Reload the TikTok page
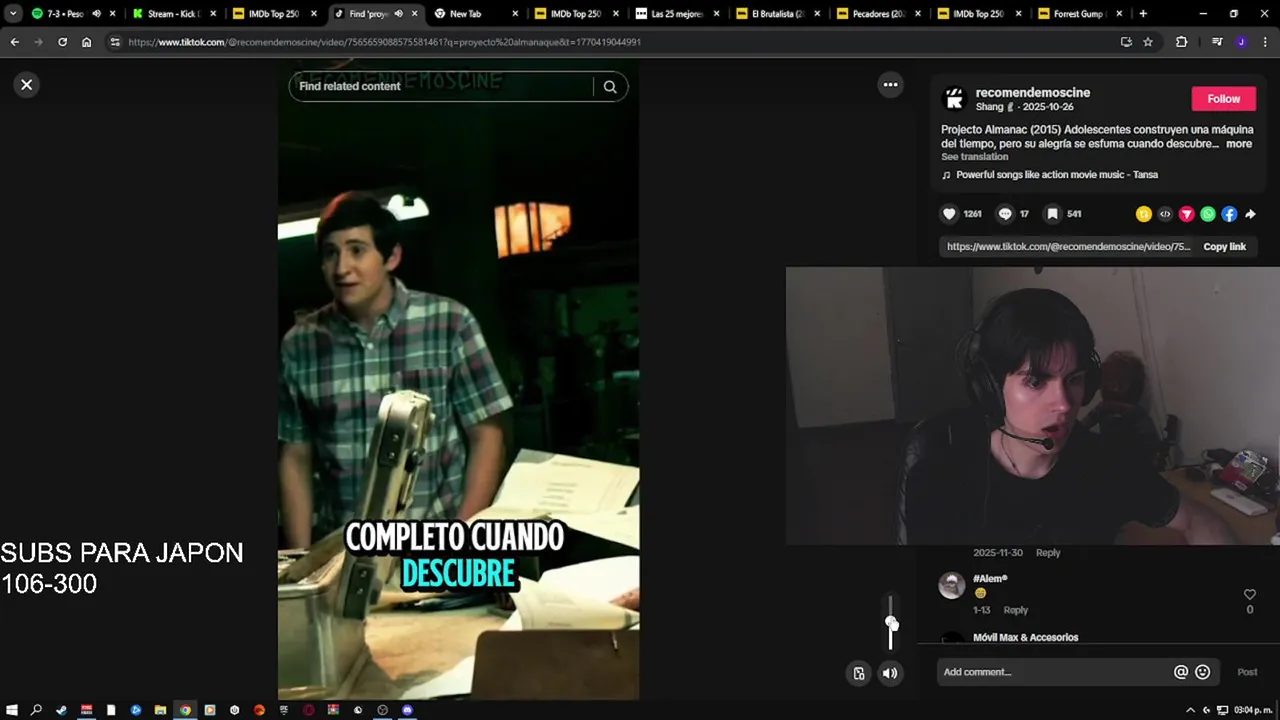 62,42
